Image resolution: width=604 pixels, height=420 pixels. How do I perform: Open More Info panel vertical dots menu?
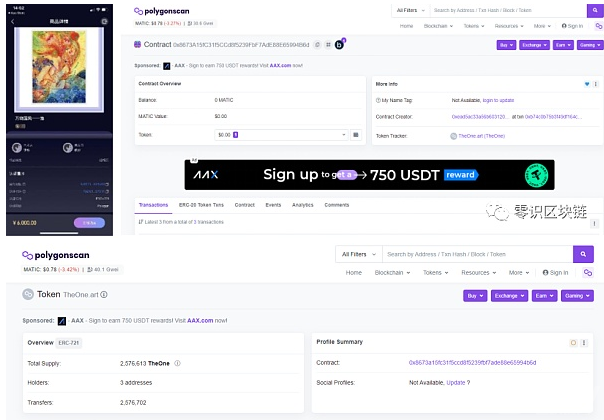click(x=596, y=84)
